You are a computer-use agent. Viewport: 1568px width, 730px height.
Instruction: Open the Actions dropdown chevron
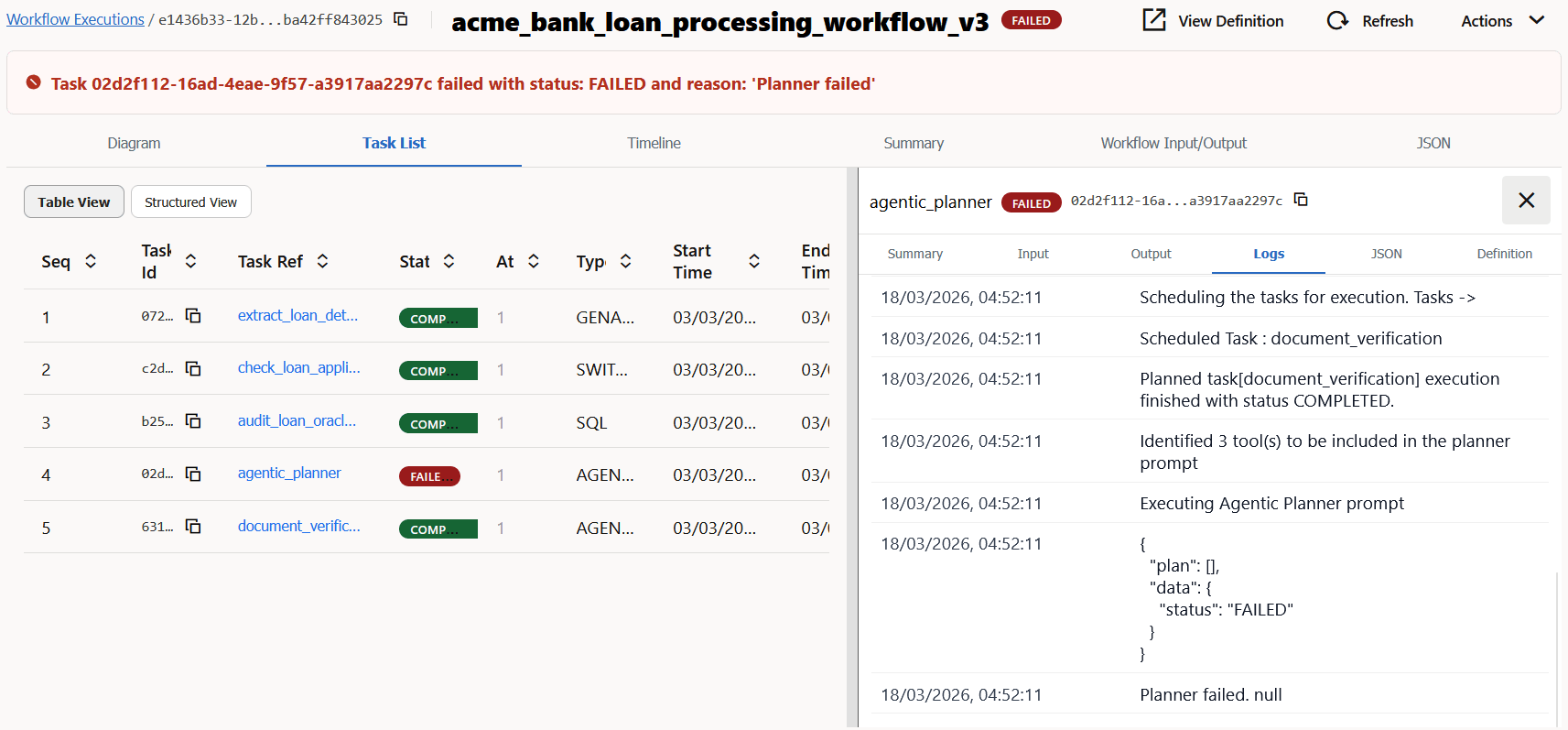1537,20
